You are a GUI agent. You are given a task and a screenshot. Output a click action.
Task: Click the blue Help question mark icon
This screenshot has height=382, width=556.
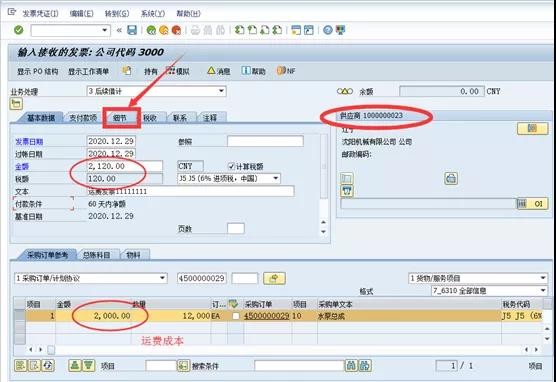click(x=328, y=30)
